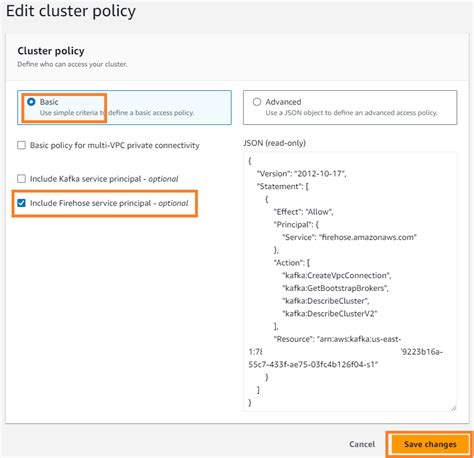The image size is (474, 458).
Task: Cancel editing the cluster policy
Action: pos(362,444)
